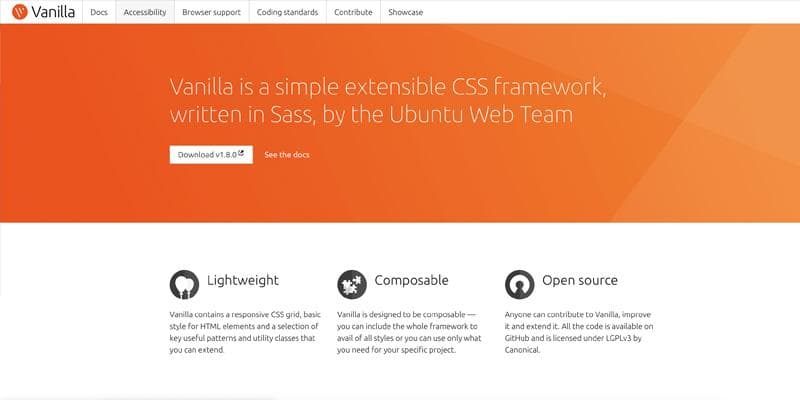Open the Browser support page
The image size is (800, 400).
click(211, 12)
